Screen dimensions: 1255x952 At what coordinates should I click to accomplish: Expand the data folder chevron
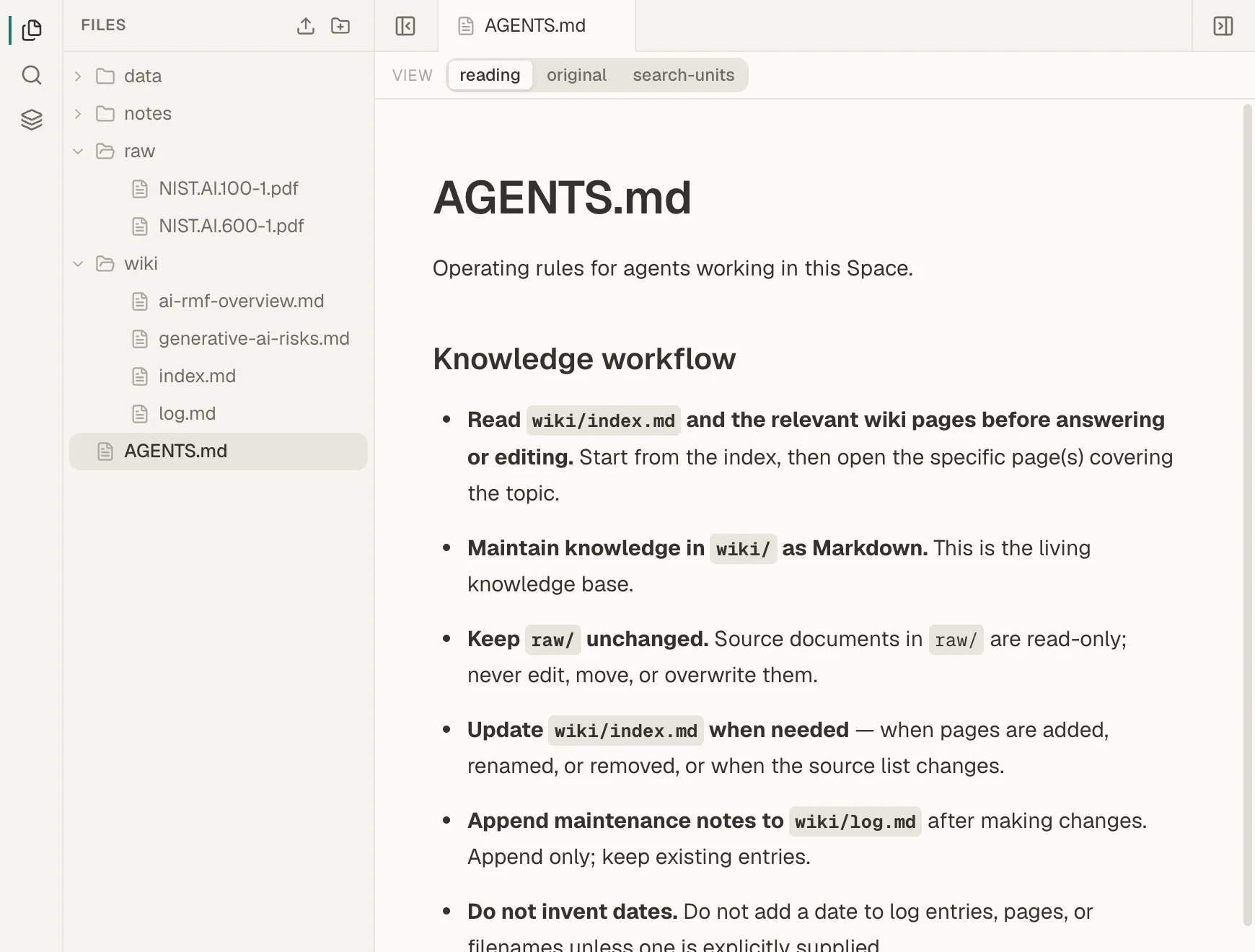coord(78,76)
